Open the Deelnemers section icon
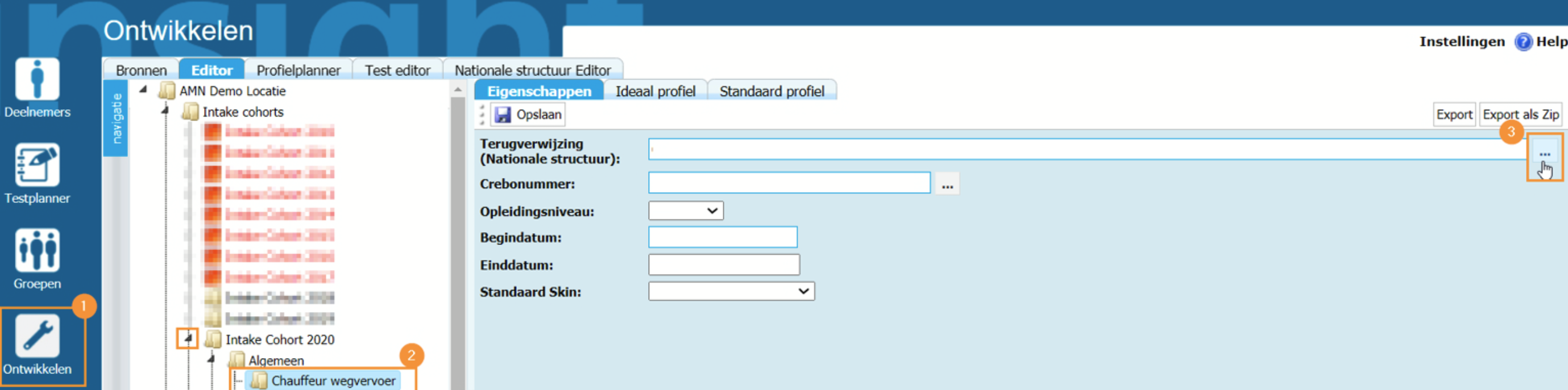This screenshot has width=1568, height=390. [37, 80]
